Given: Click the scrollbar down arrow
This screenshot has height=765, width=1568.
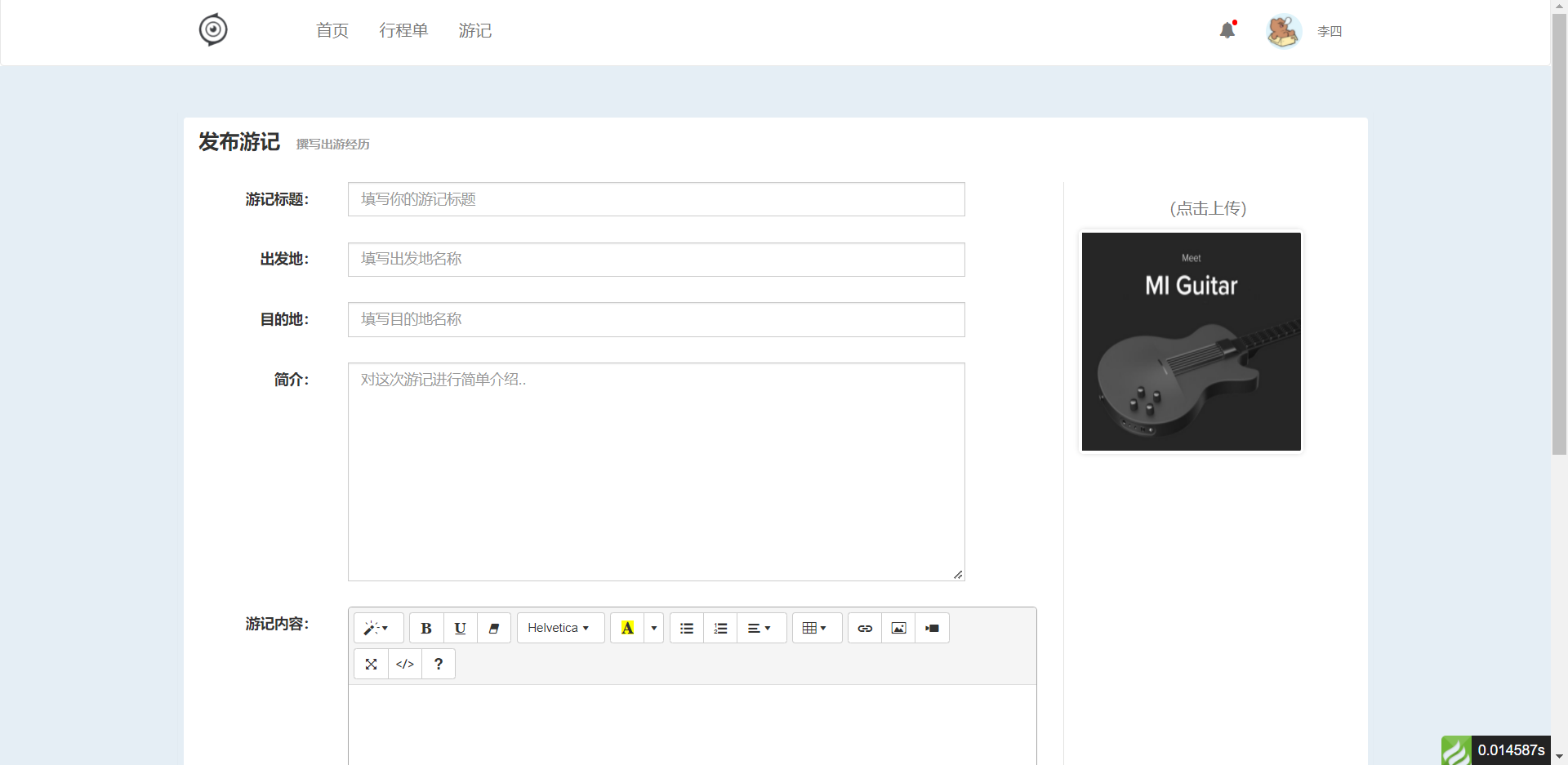Looking at the screenshot, I should pyautogui.click(x=1559, y=757).
